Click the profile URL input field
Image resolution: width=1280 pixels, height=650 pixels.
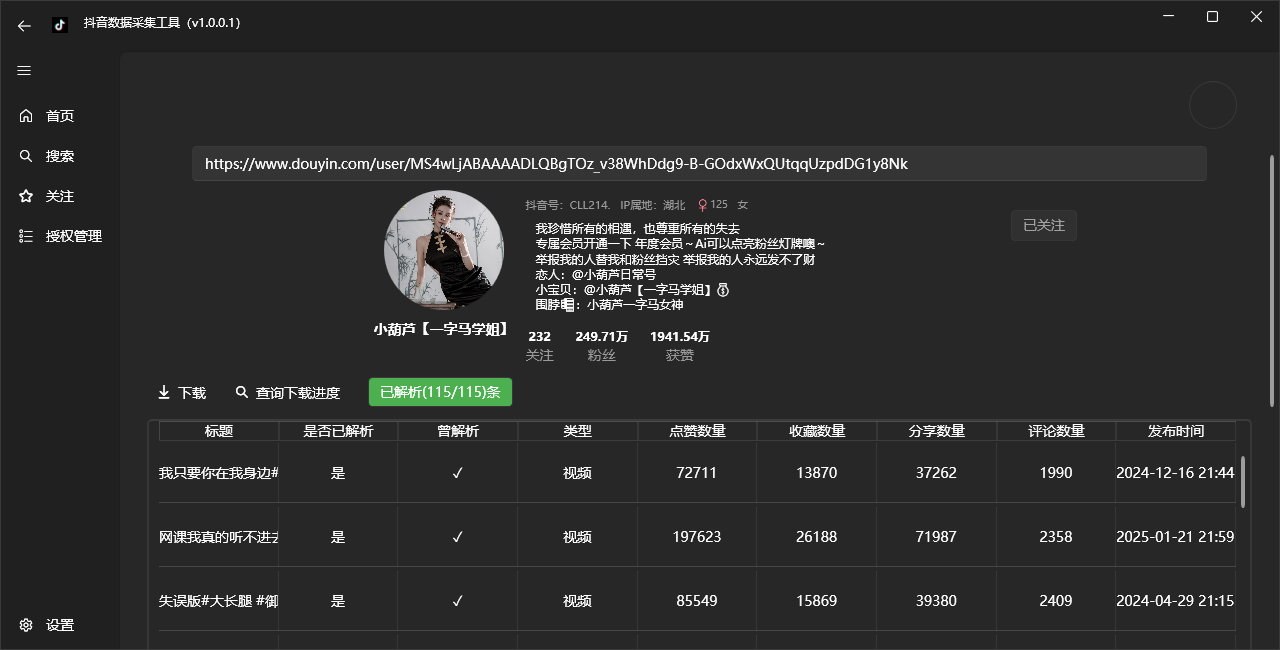click(700, 164)
